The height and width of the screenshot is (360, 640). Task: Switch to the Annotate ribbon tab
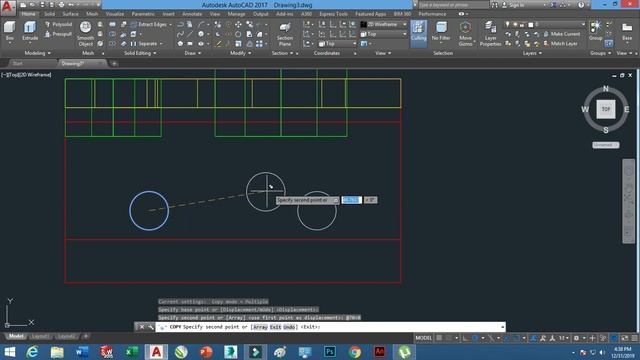click(x=192, y=14)
